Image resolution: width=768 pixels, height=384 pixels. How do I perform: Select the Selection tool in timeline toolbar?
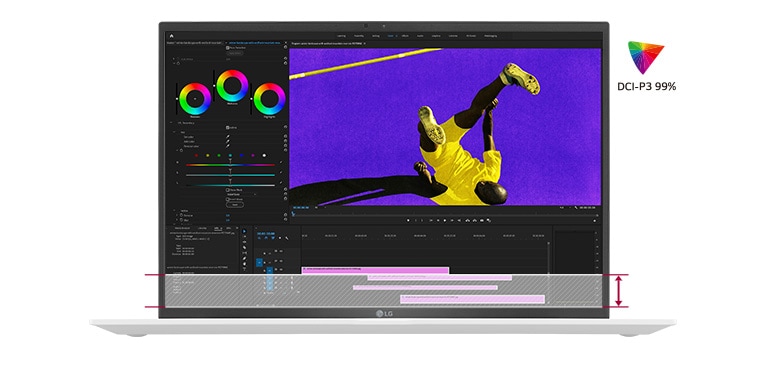pos(244,231)
